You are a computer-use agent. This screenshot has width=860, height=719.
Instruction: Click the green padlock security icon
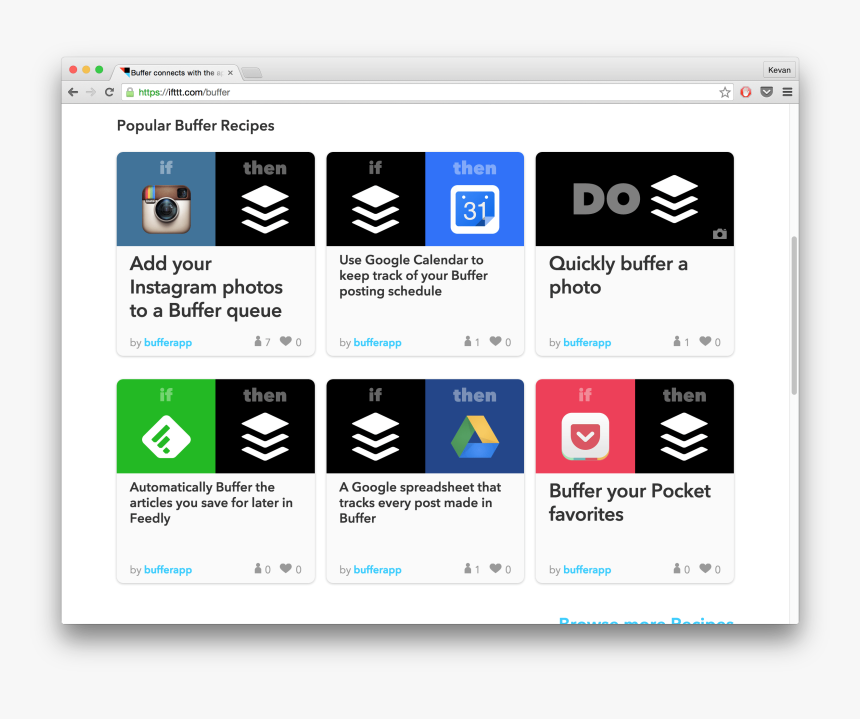130,92
